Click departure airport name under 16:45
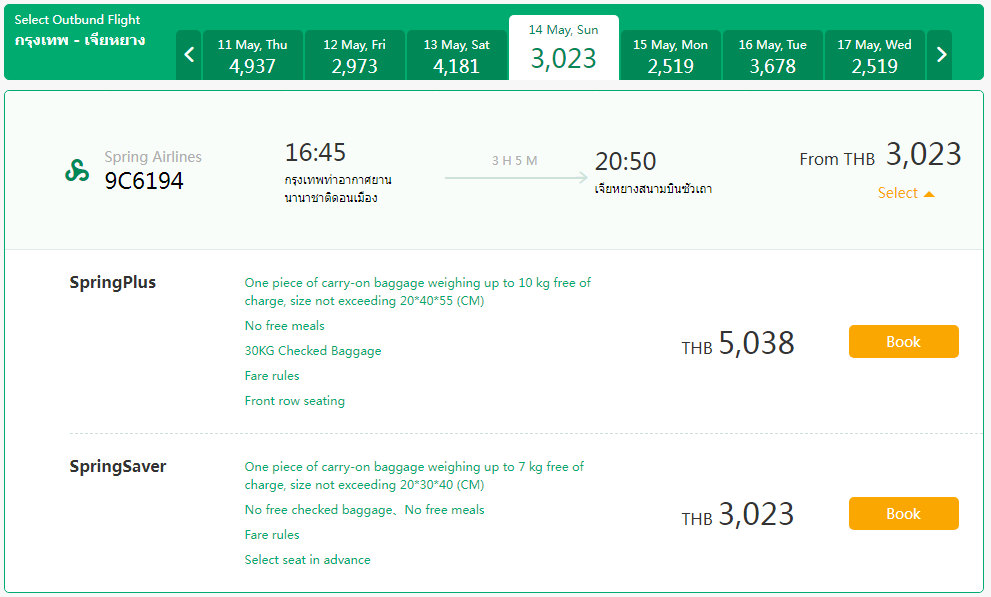 point(337,189)
